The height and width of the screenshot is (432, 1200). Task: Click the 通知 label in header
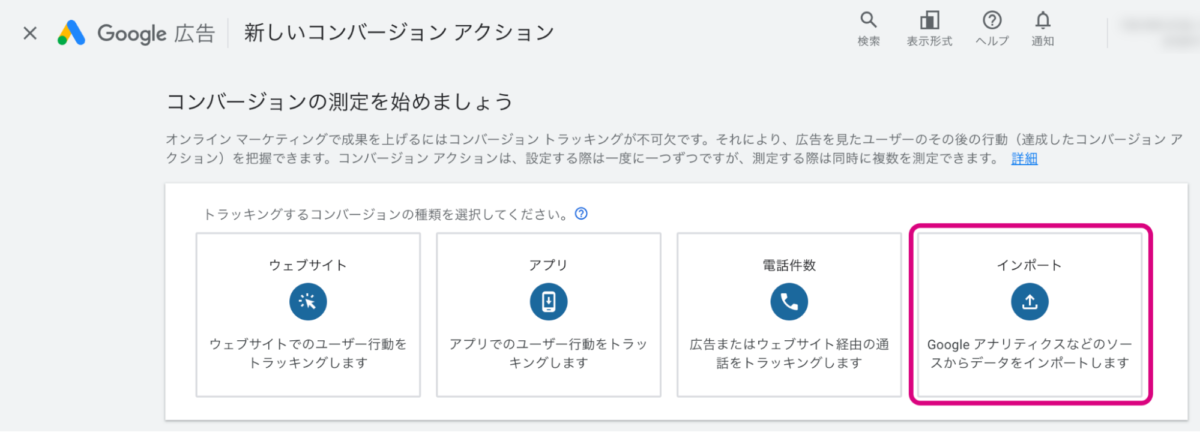[x=1043, y=41]
